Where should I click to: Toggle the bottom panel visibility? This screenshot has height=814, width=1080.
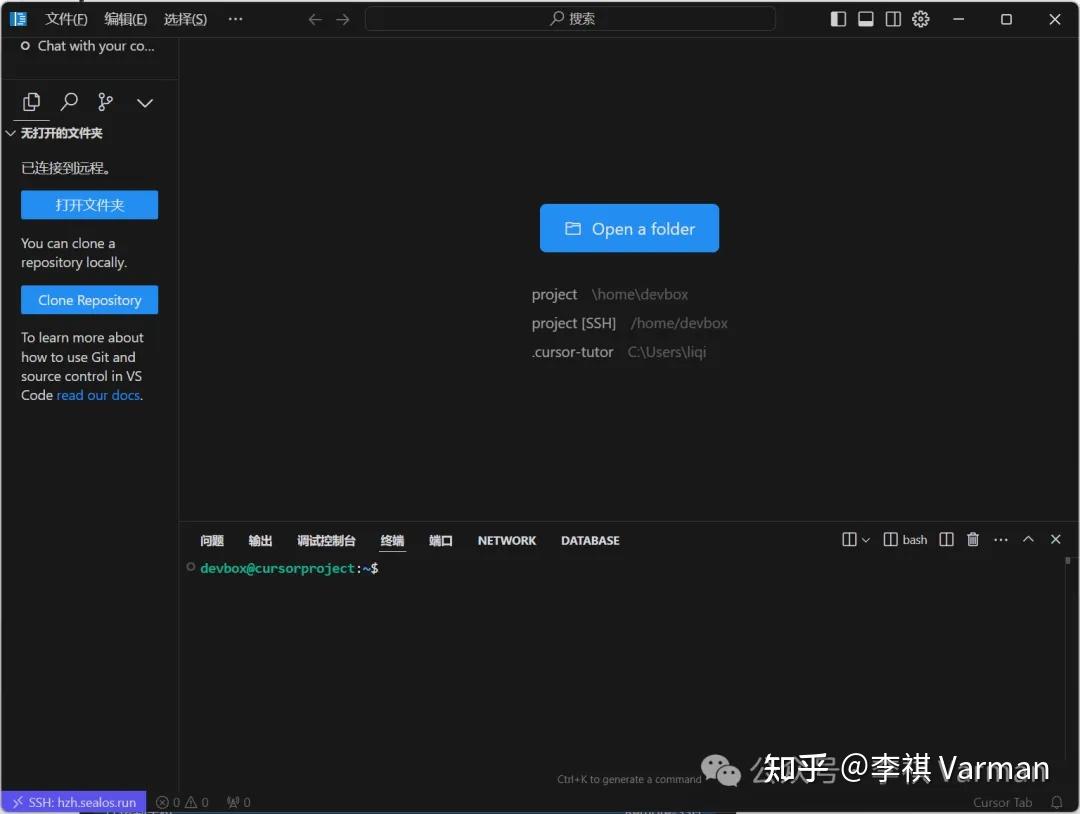[x=865, y=18]
